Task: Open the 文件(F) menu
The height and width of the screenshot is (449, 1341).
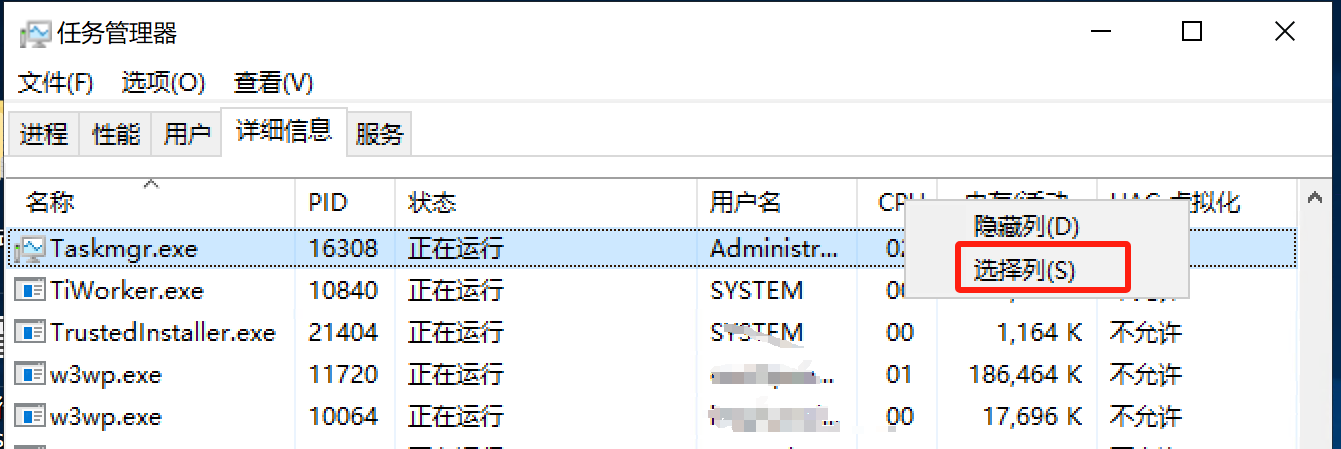Action: tap(56, 82)
